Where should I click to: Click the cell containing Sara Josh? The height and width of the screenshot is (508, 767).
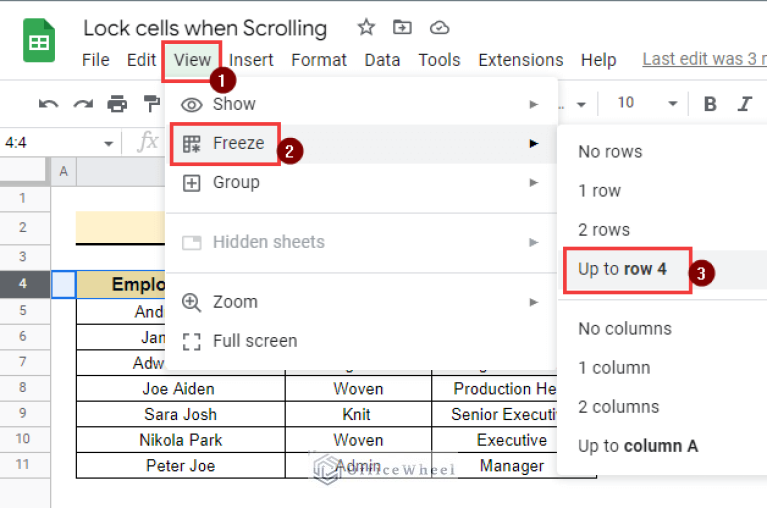tap(180, 414)
